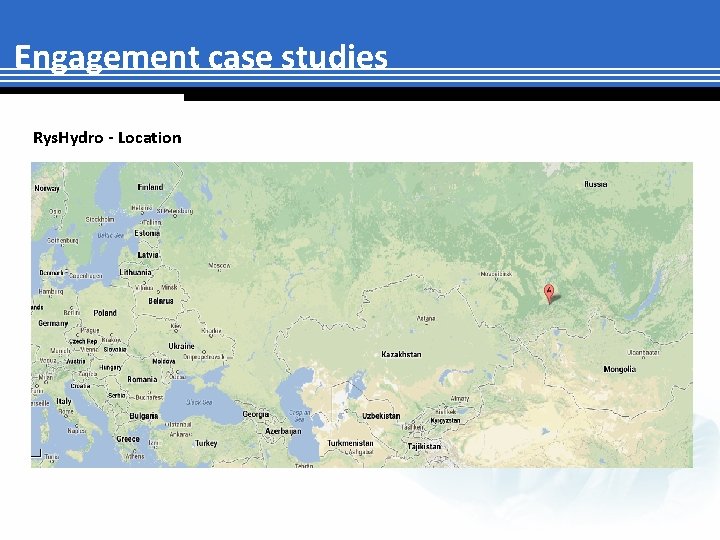The image size is (720, 540).
Task: Click the Azerbaijan country label
Action: (x=283, y=431)
